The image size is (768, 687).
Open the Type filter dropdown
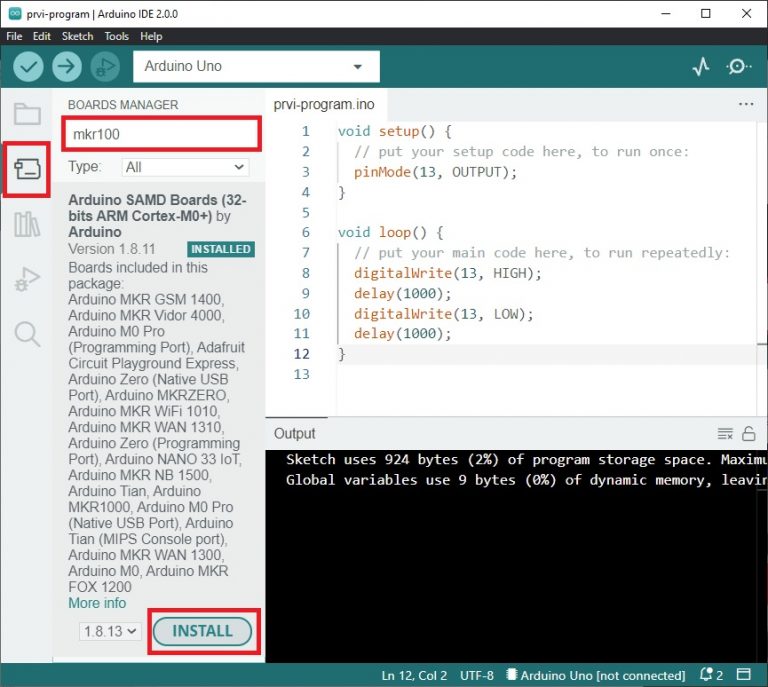[185, 167]
